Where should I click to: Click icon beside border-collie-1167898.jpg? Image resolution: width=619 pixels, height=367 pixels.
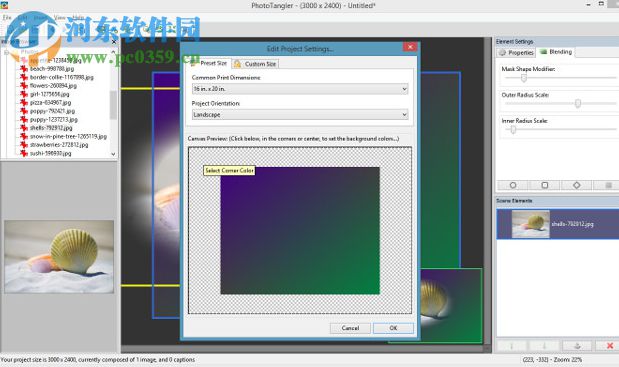[24, 77]
